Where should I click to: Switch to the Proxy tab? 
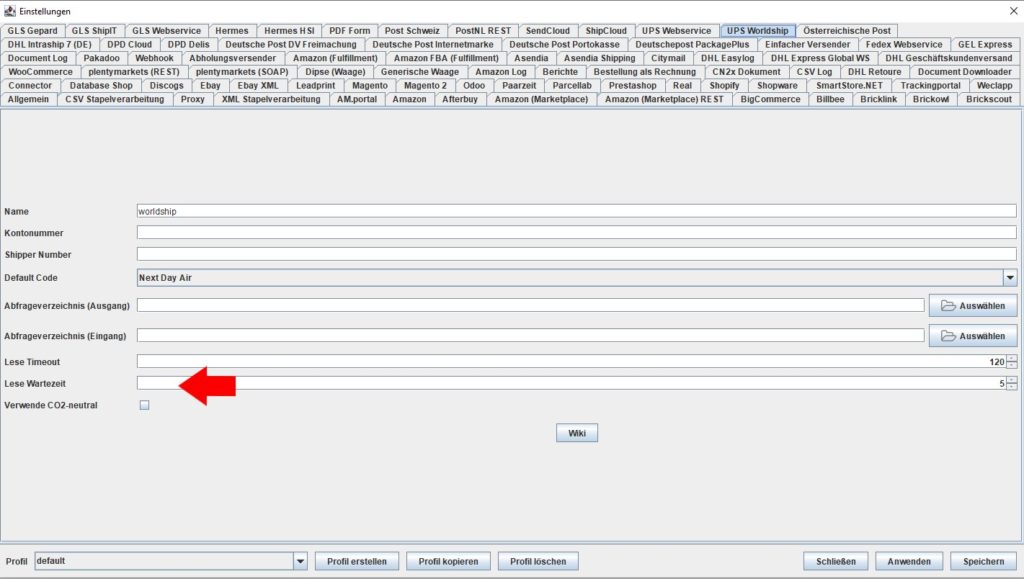point(193,99)
